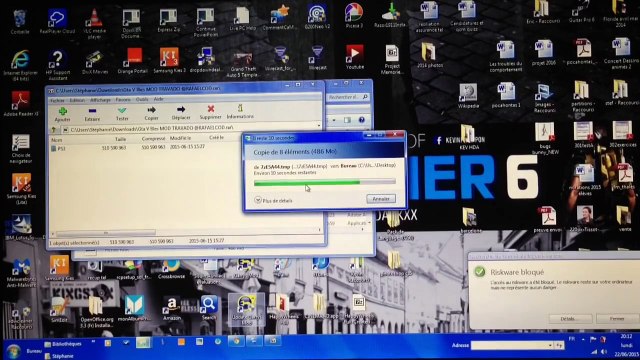Click the Explorer search box behind 7-Zip

point(348,97)
